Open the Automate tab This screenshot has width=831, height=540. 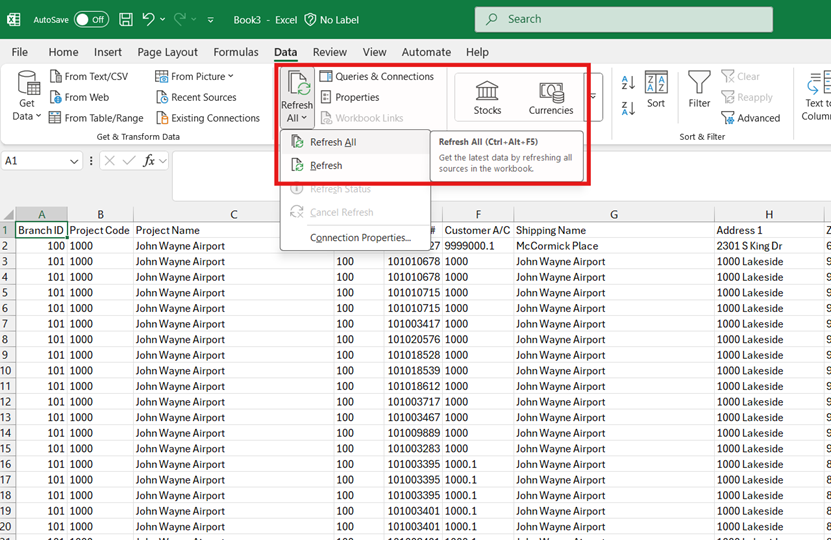pos(426,52)
